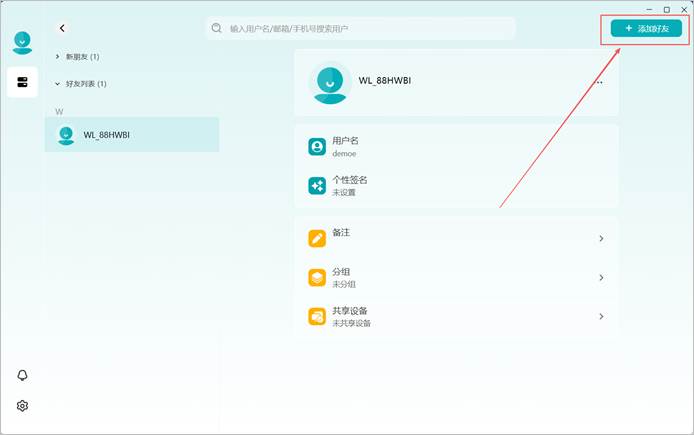Click the WL_88HWBI profile name heading

pyautogui.click(x=385, y=81)
